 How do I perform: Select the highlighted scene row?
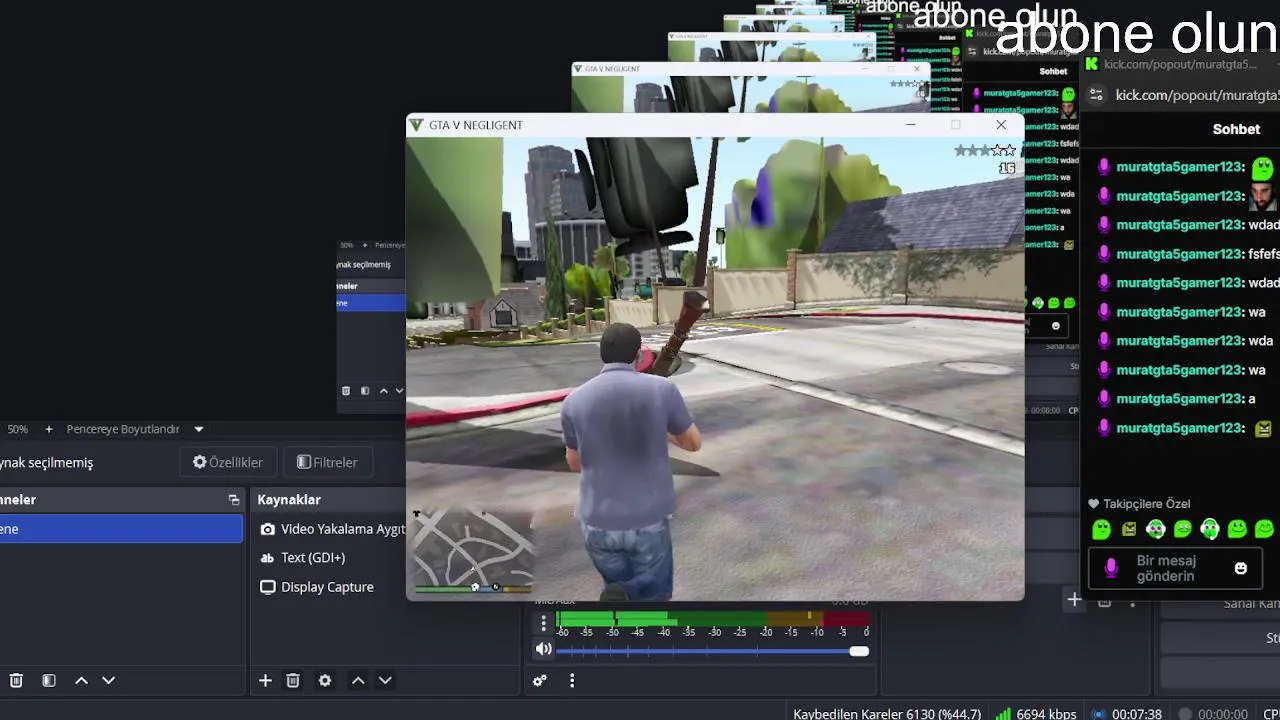tap(121, 529)
